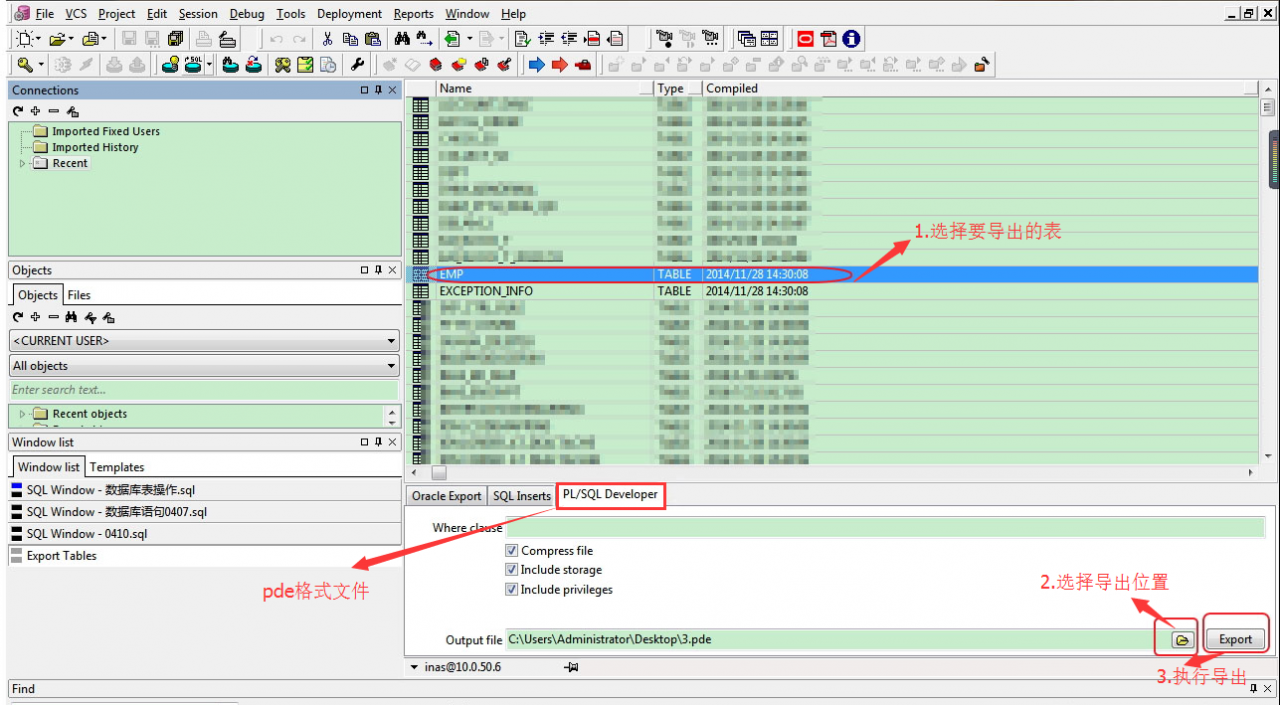Switch to the Files tab
This screenshot has width=1280, height=705.
79,295
